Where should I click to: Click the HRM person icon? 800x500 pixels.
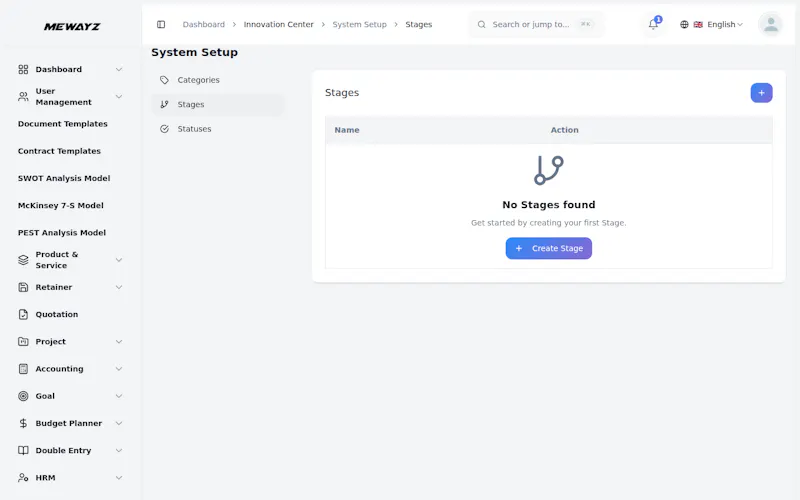[23, 478]
